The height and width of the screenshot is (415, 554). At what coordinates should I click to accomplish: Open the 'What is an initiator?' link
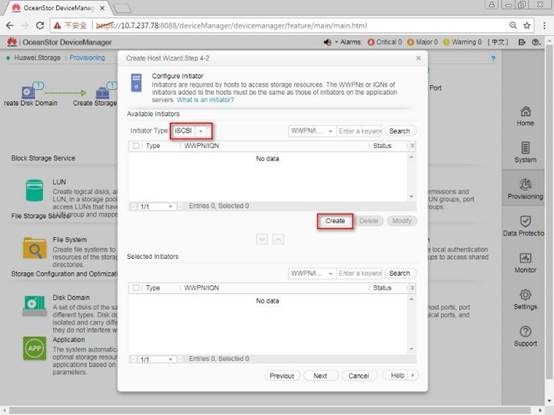click(205, 100)
